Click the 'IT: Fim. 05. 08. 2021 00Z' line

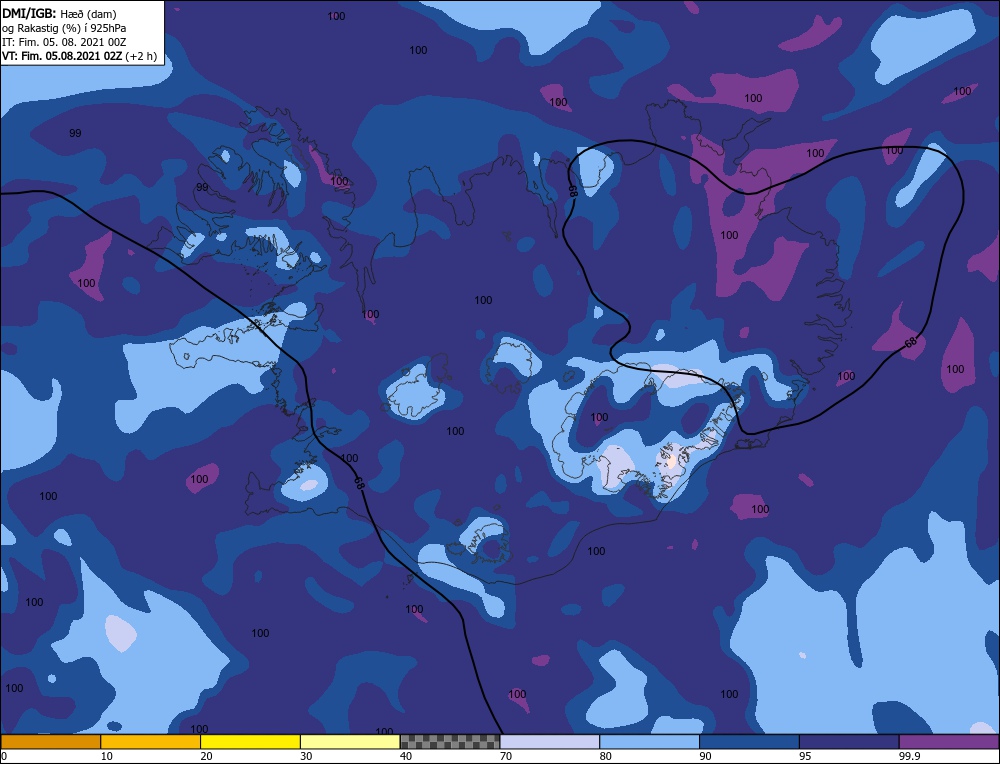[x=64, y=42]
